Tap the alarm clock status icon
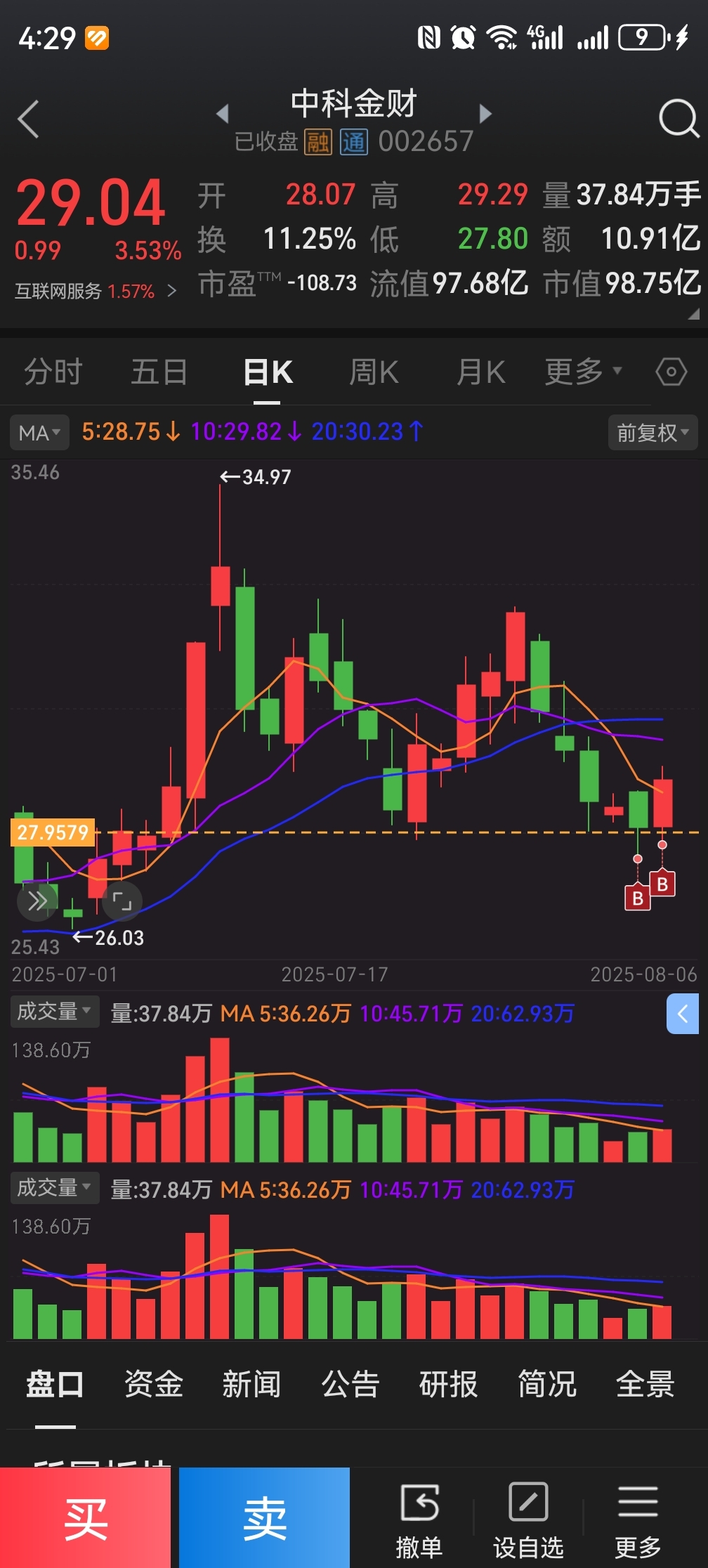The height and width of the screenshot is (1568, 708). click(x=463, y=37)
